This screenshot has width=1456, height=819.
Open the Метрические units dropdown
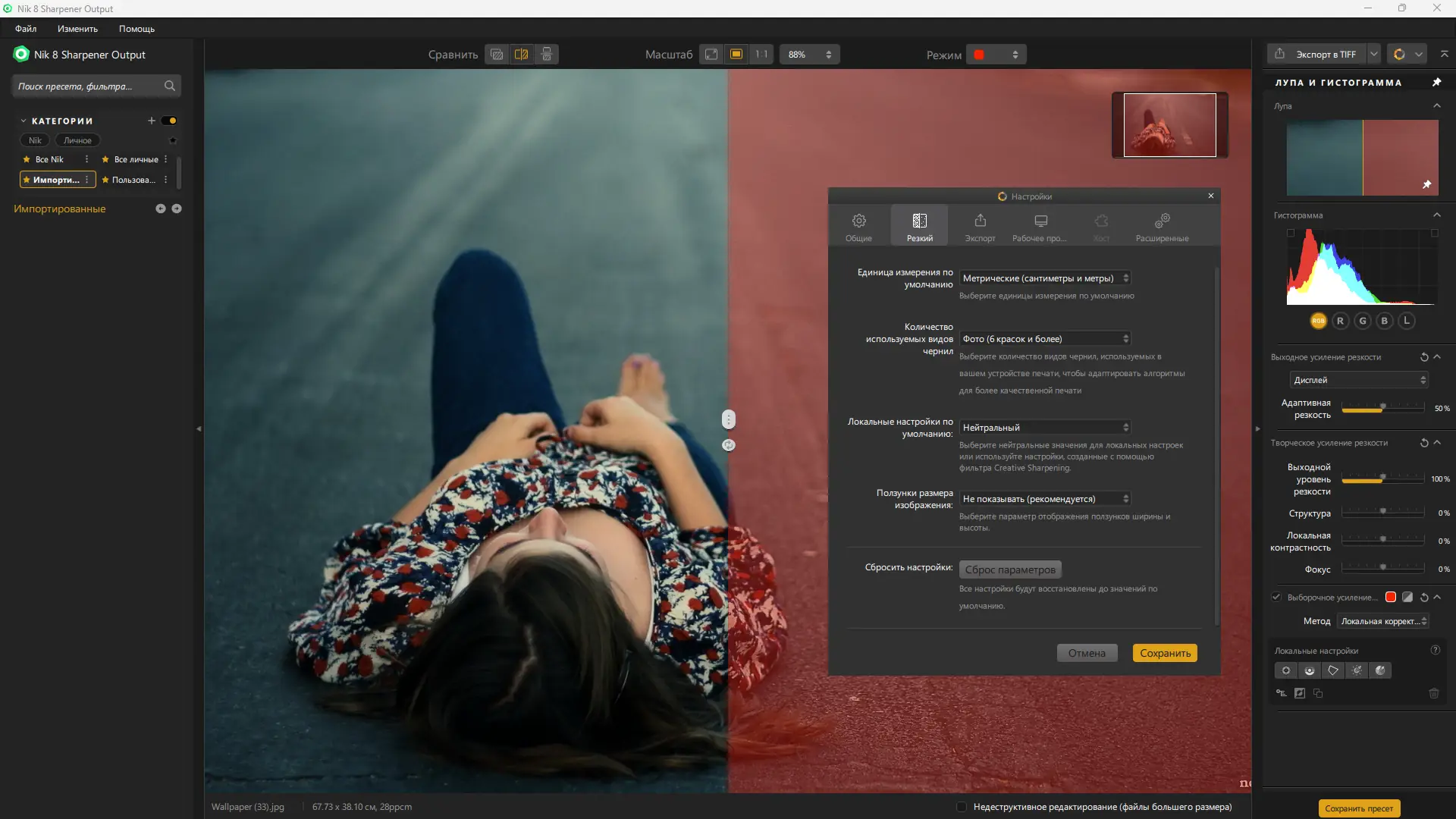pos(1046,278)
